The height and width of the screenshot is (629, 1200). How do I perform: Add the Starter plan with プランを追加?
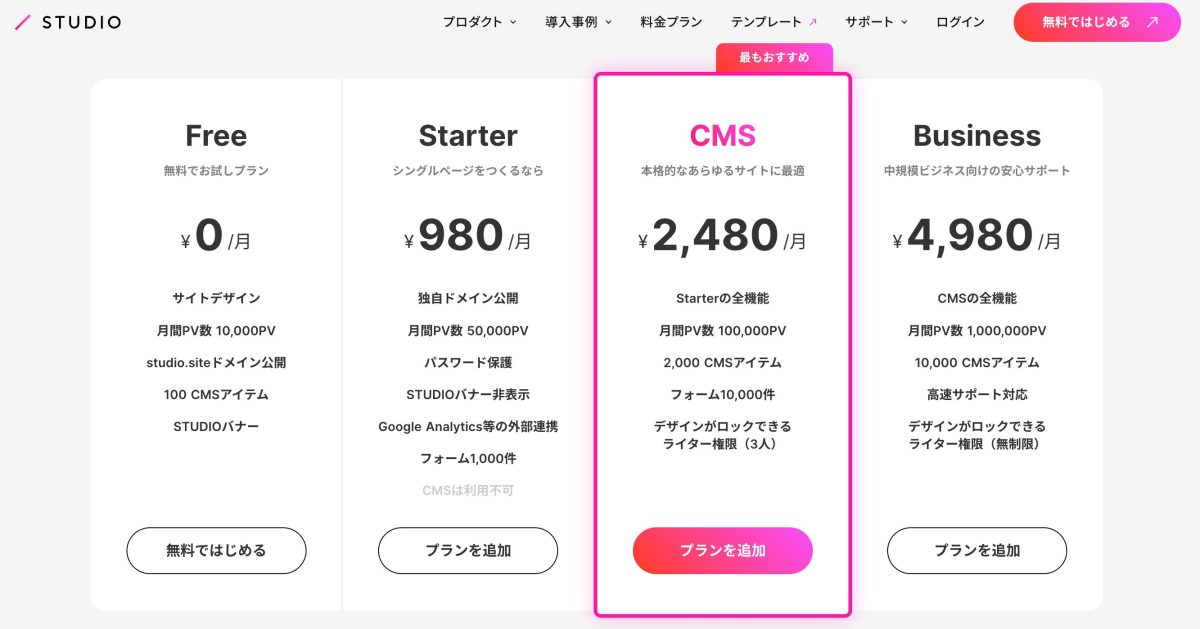[x=468, y=550]
